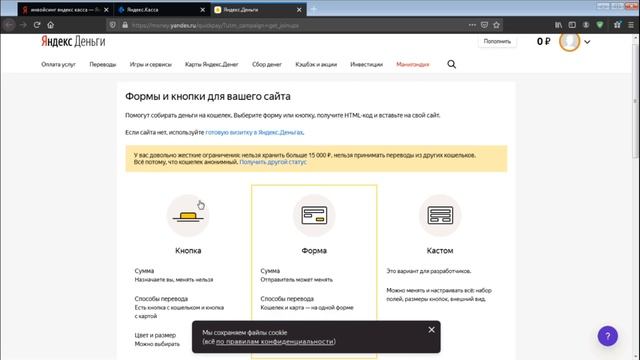Bookmark this page with the star icon

click(x=496, y=25)
